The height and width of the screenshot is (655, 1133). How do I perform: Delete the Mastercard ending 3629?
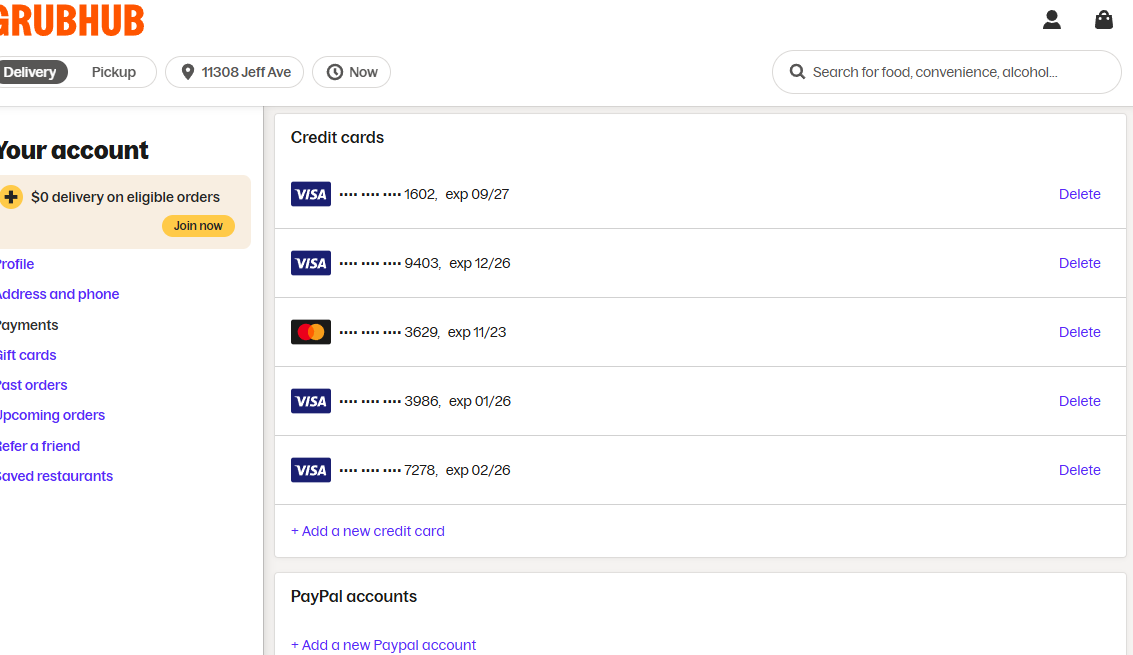[x=1080, y=332]
